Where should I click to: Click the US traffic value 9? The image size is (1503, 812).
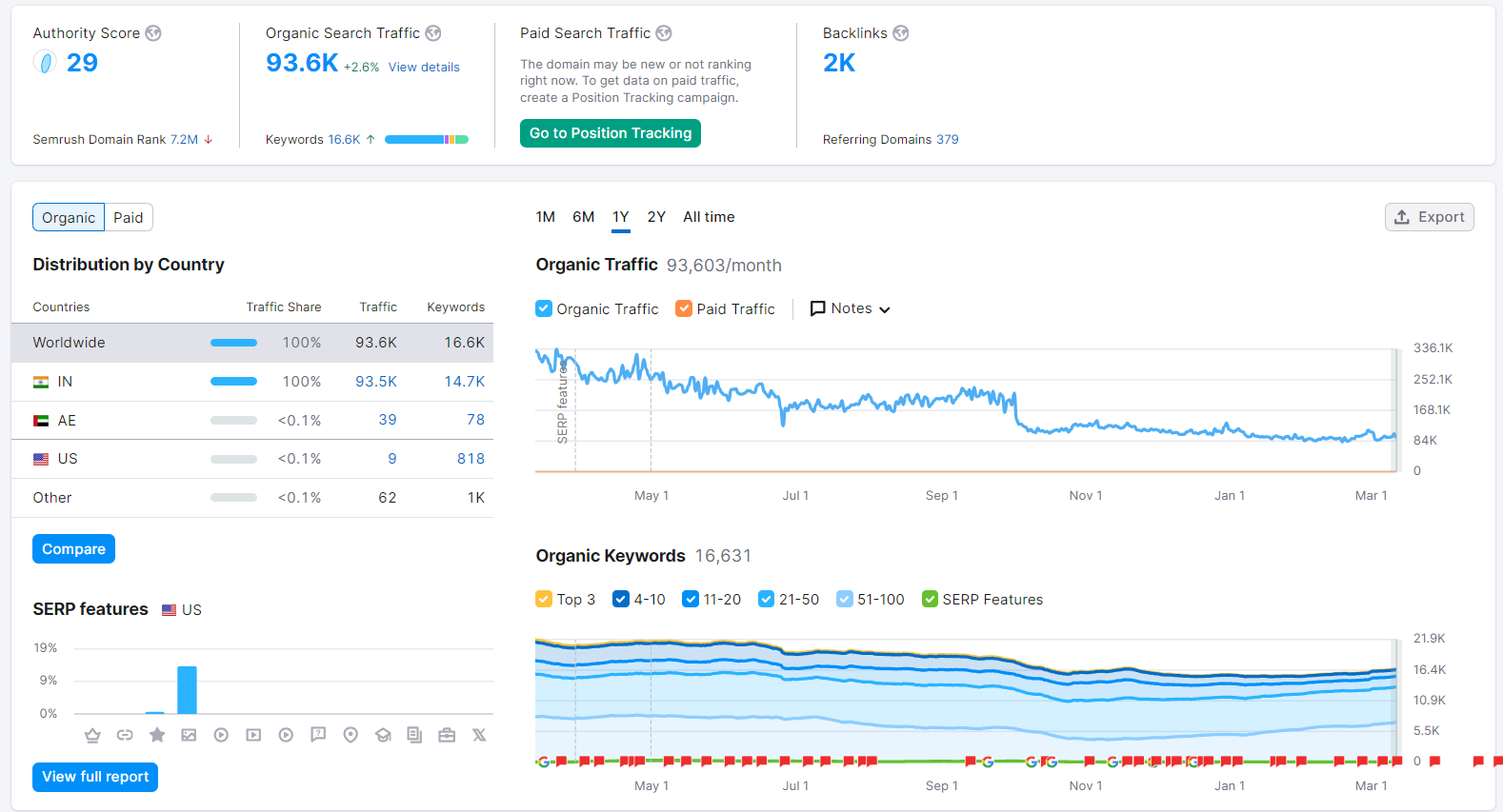392,459
